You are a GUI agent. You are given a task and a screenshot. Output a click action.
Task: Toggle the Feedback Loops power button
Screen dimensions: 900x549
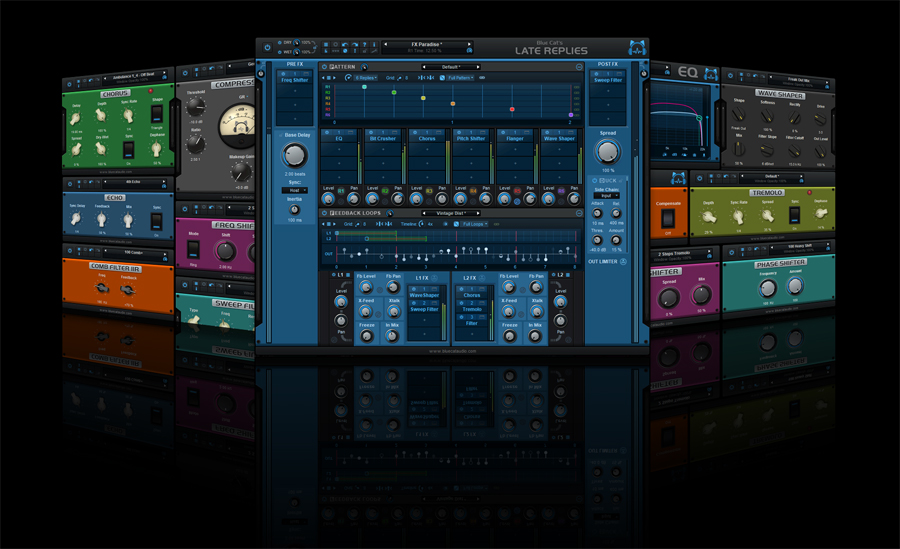click(324, 213)
